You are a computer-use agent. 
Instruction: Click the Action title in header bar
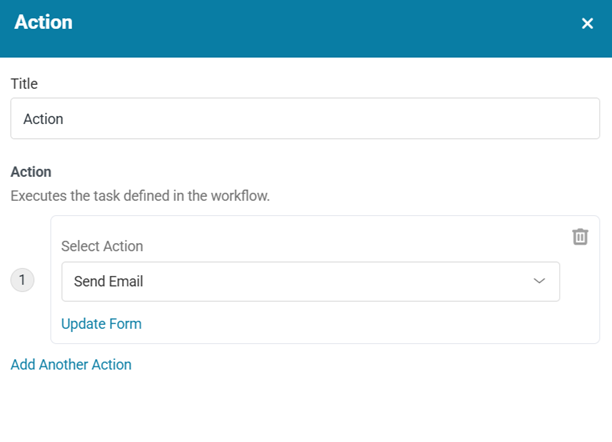[x=43, y=22]
